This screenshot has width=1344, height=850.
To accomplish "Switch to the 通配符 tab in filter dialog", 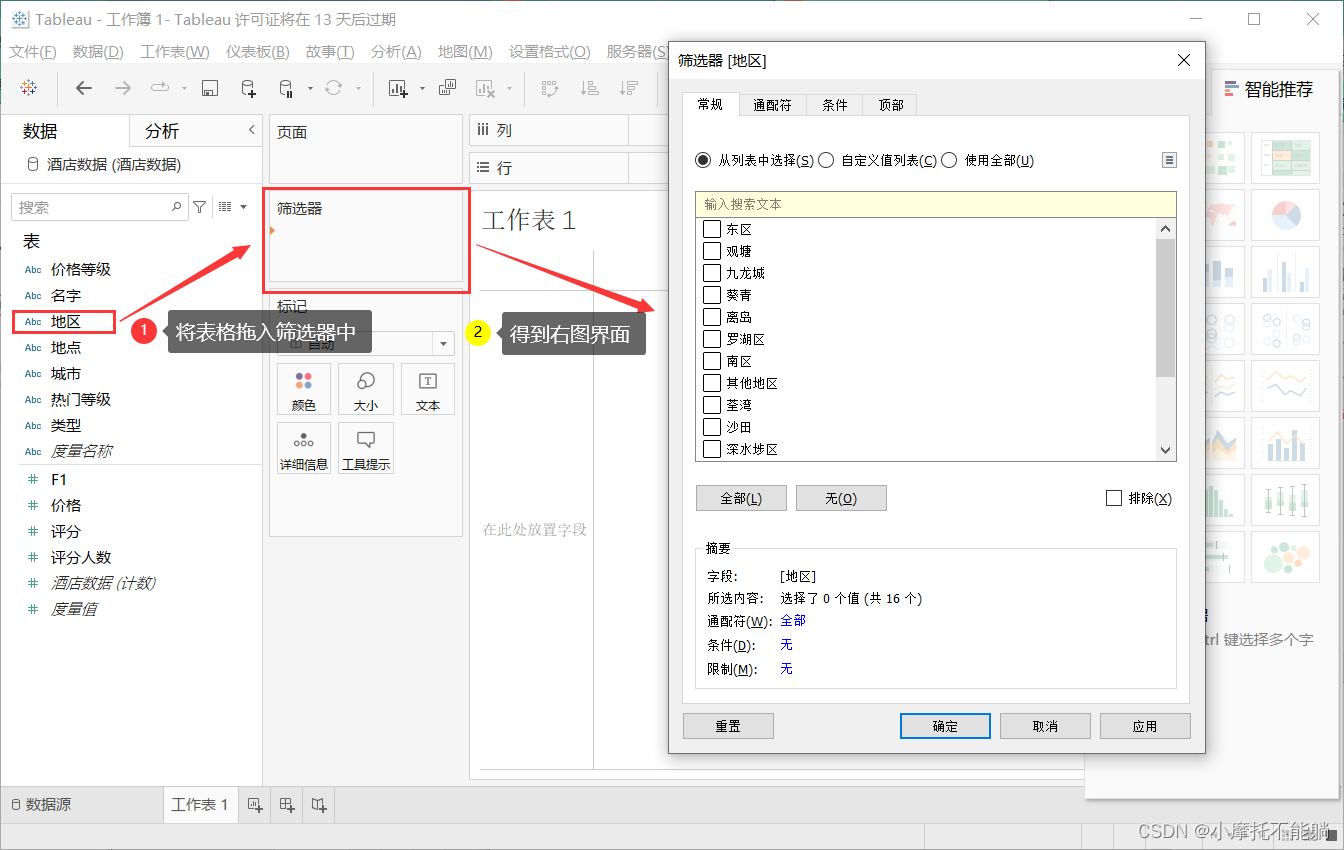I will tap(772, 104).
